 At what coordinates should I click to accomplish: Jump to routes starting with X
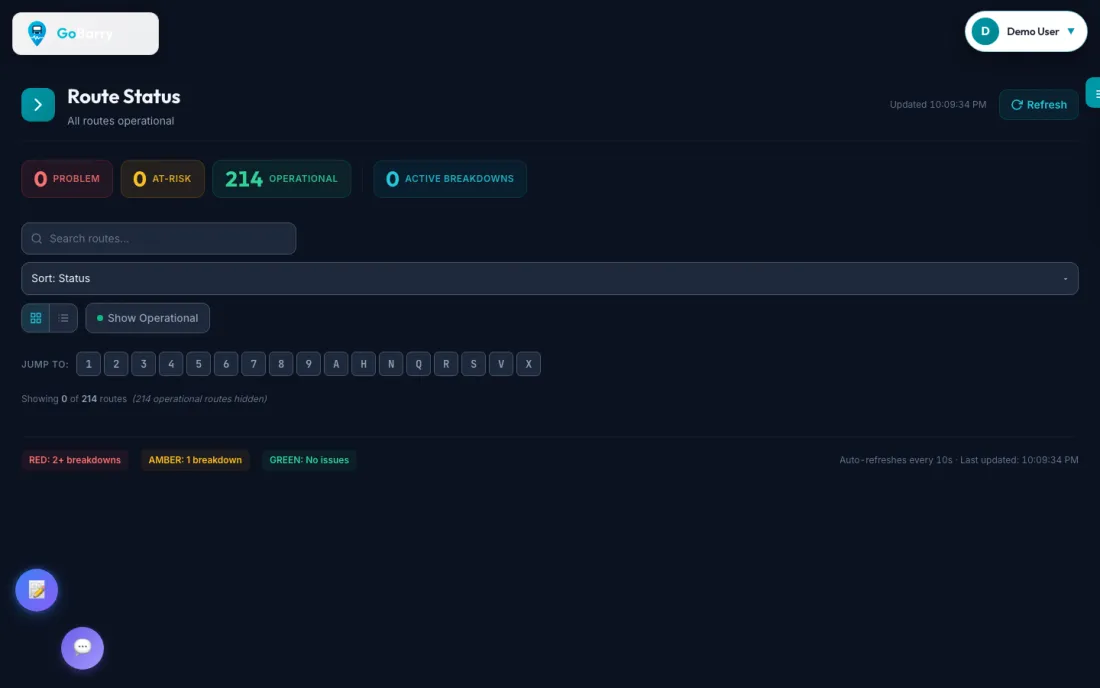tap(528, 364)
